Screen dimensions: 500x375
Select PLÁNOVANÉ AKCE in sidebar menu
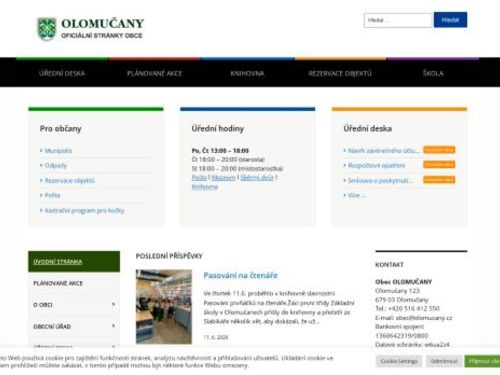click(x=74, y=283)
